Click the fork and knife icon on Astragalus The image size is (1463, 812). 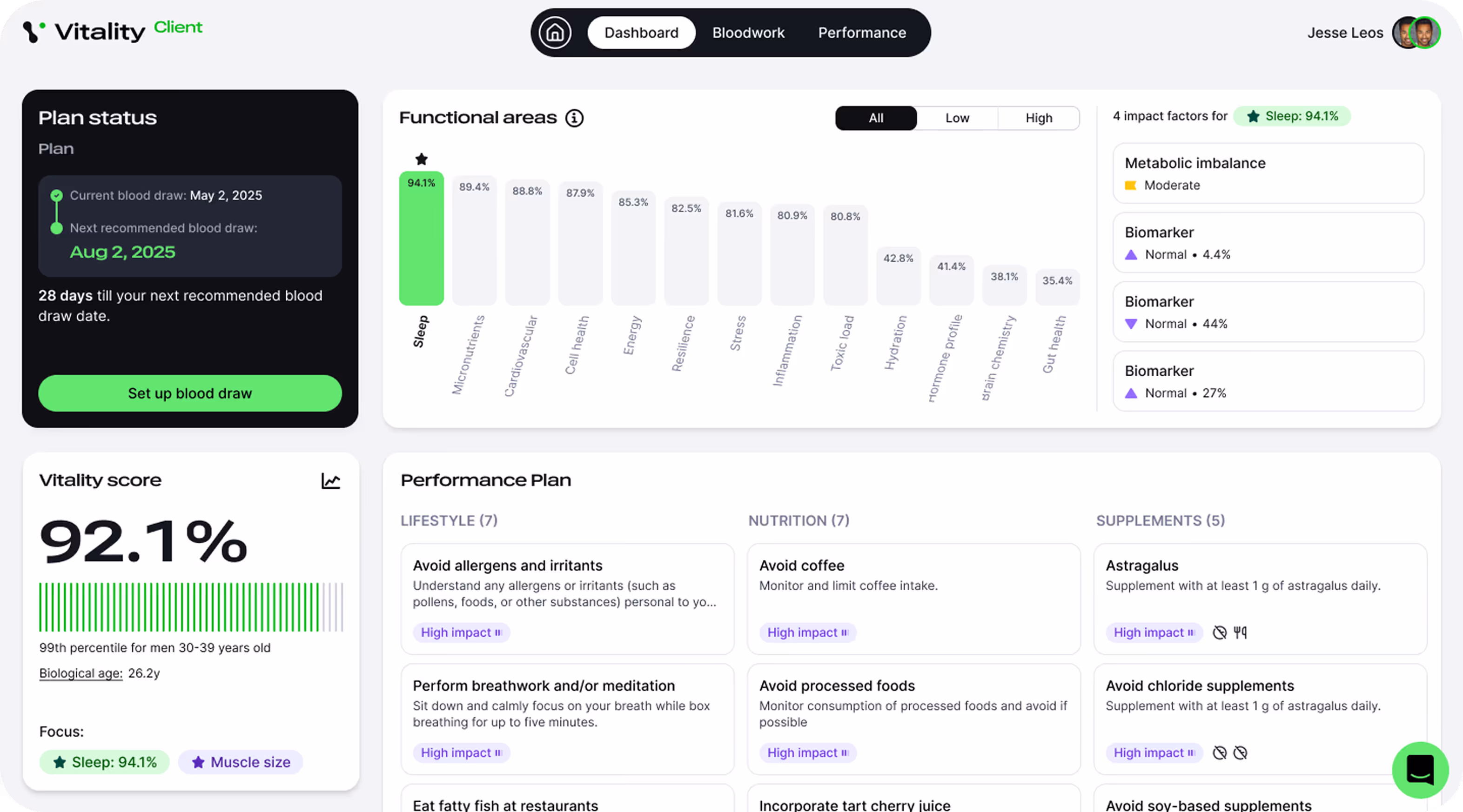(1241, 632)
